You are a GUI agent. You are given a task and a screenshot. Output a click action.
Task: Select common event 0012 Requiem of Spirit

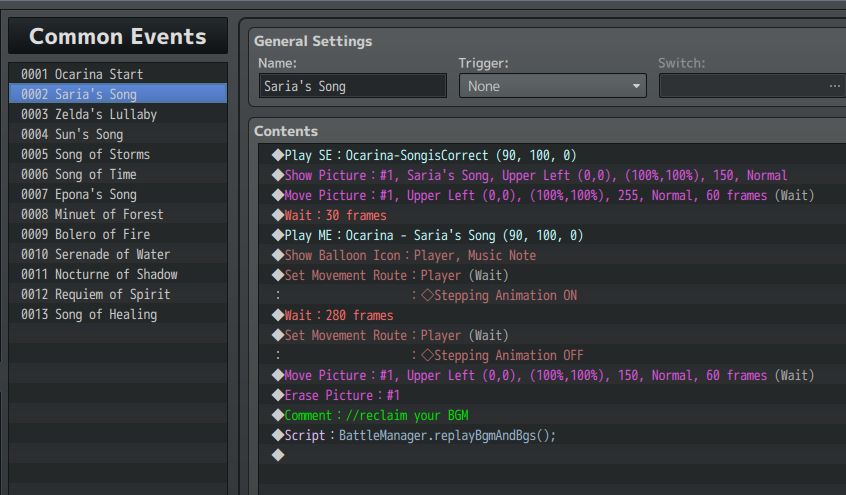[118, 294]
